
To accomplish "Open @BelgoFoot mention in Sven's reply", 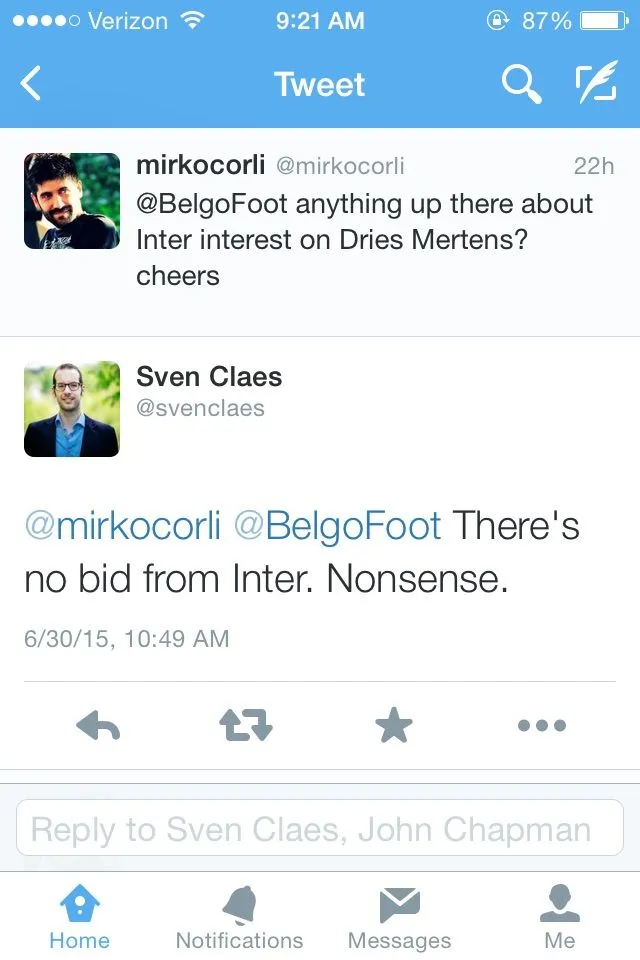I will click(337, 526).
